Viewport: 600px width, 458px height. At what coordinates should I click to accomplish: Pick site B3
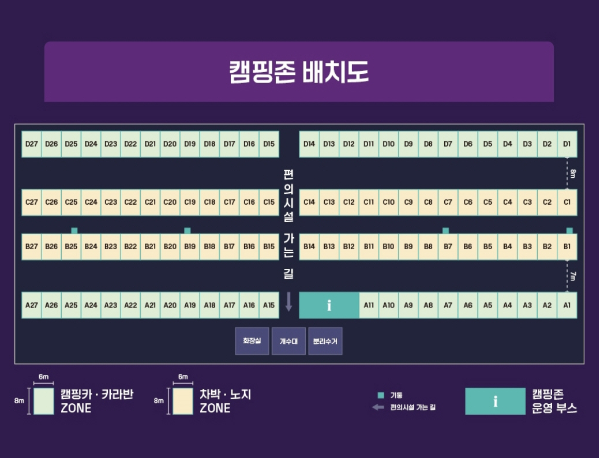coord(527,247)
